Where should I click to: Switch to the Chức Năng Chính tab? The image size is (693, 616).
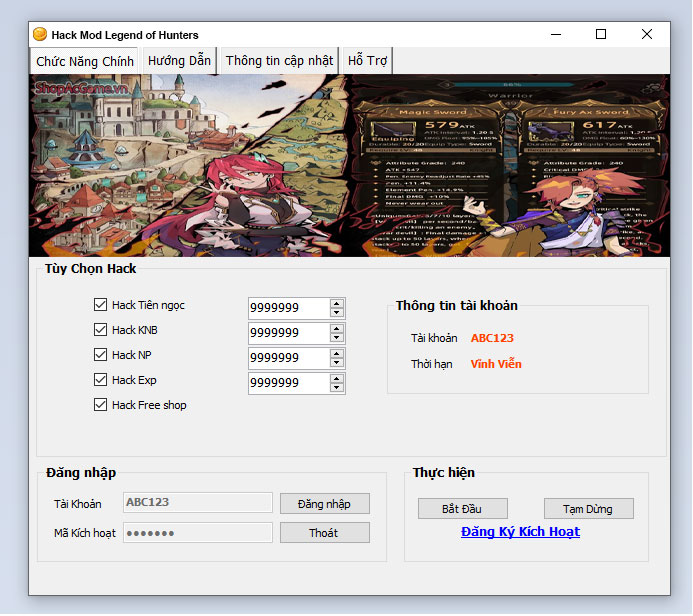click(x=84, y=61)
